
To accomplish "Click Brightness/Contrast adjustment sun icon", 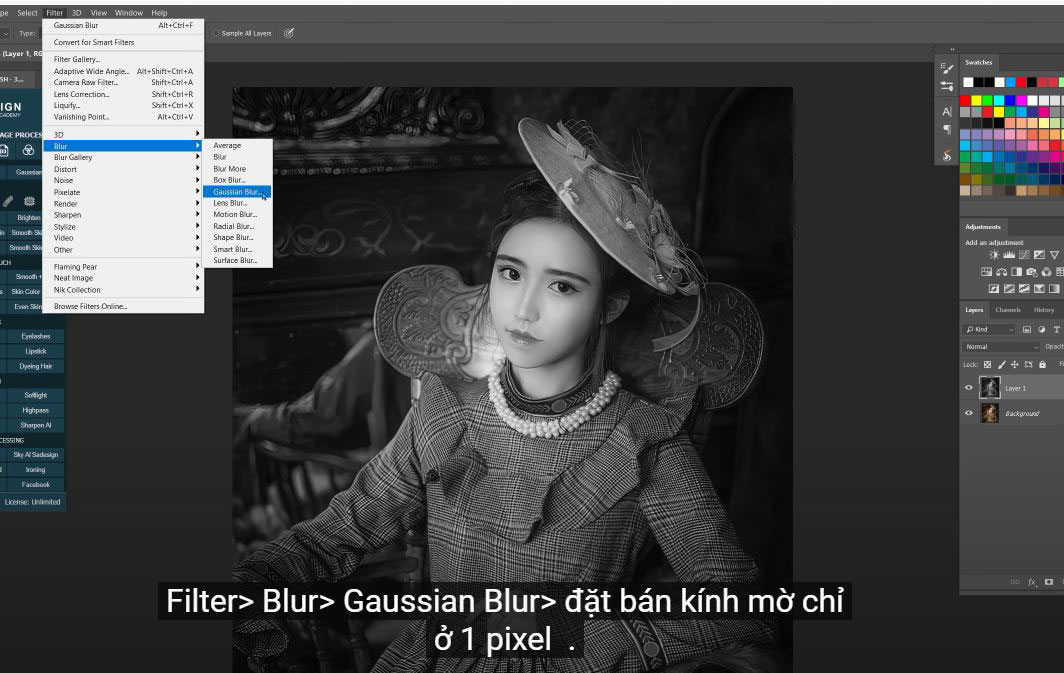I will point(994,255).
